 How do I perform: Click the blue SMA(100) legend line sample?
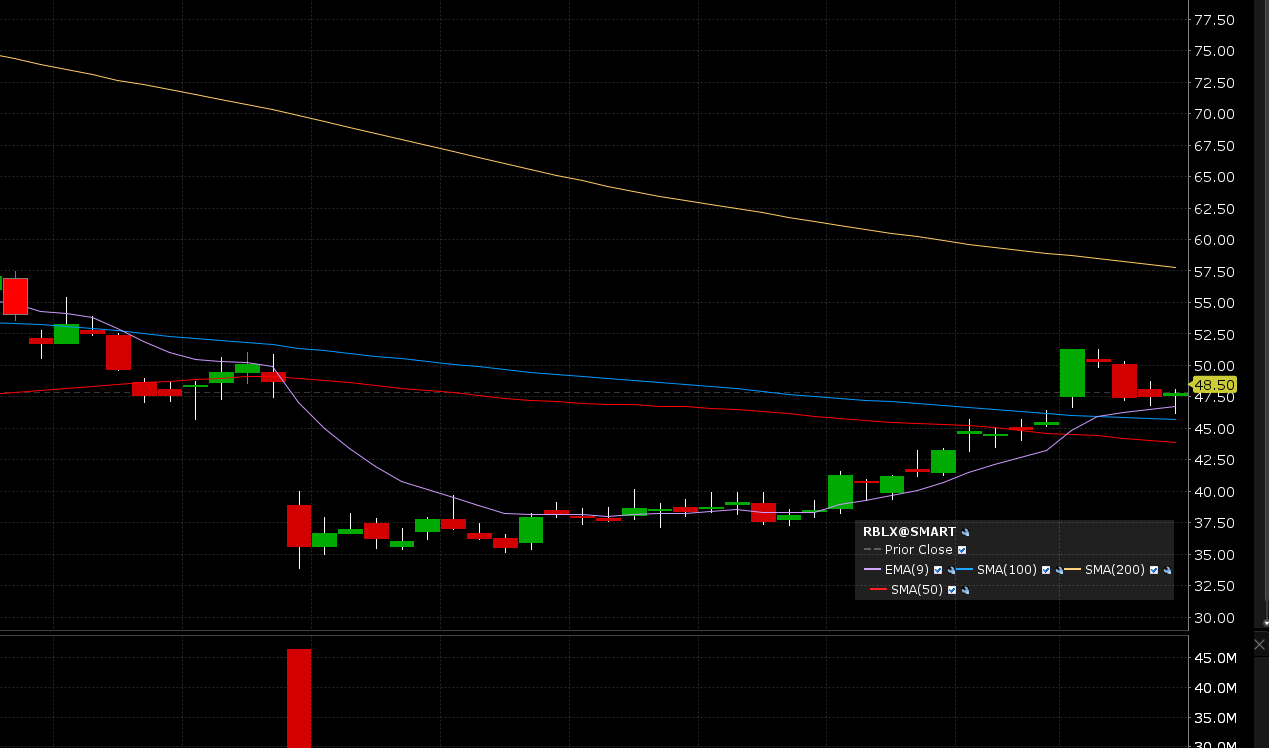(964, 569)
